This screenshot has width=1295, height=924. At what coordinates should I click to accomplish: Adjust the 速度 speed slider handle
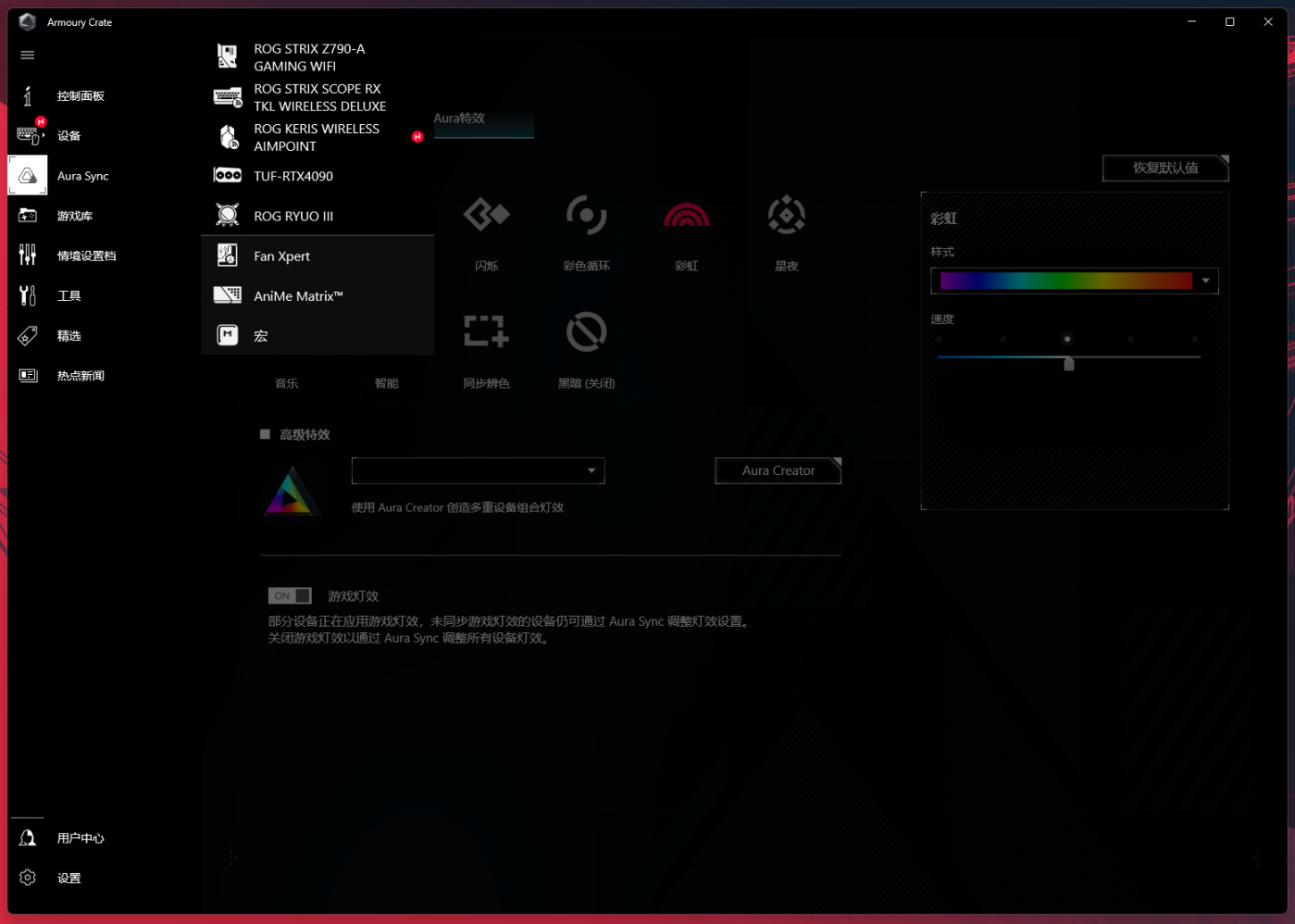(1069, 364)
